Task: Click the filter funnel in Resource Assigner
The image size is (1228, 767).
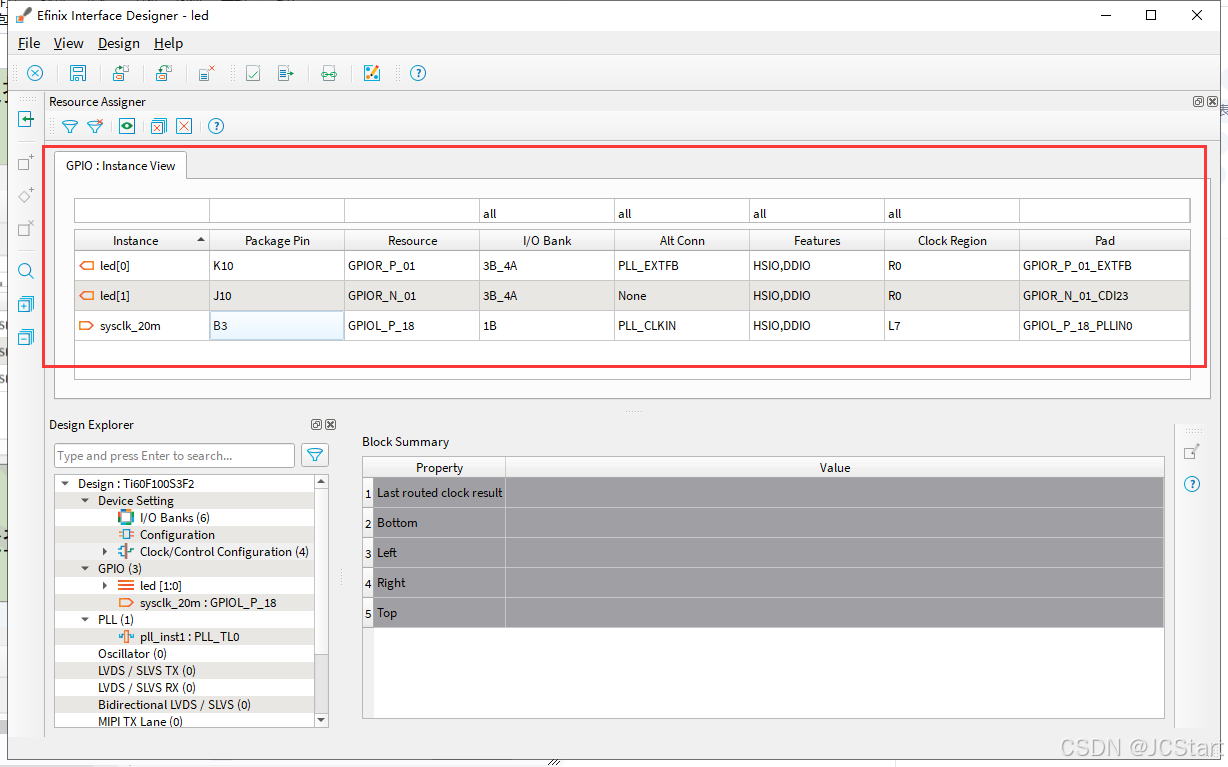Action: coord(69,126)
